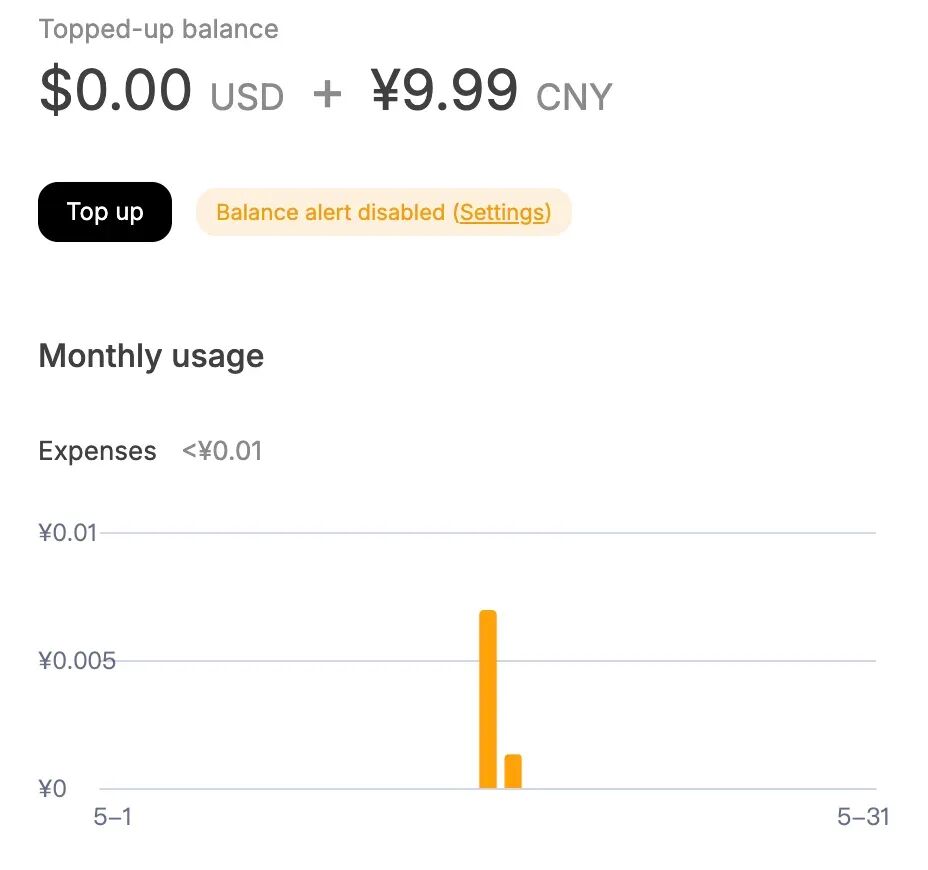Select the Balance alert disabled badge
This screenshot has width=928, height=870.
384,212
